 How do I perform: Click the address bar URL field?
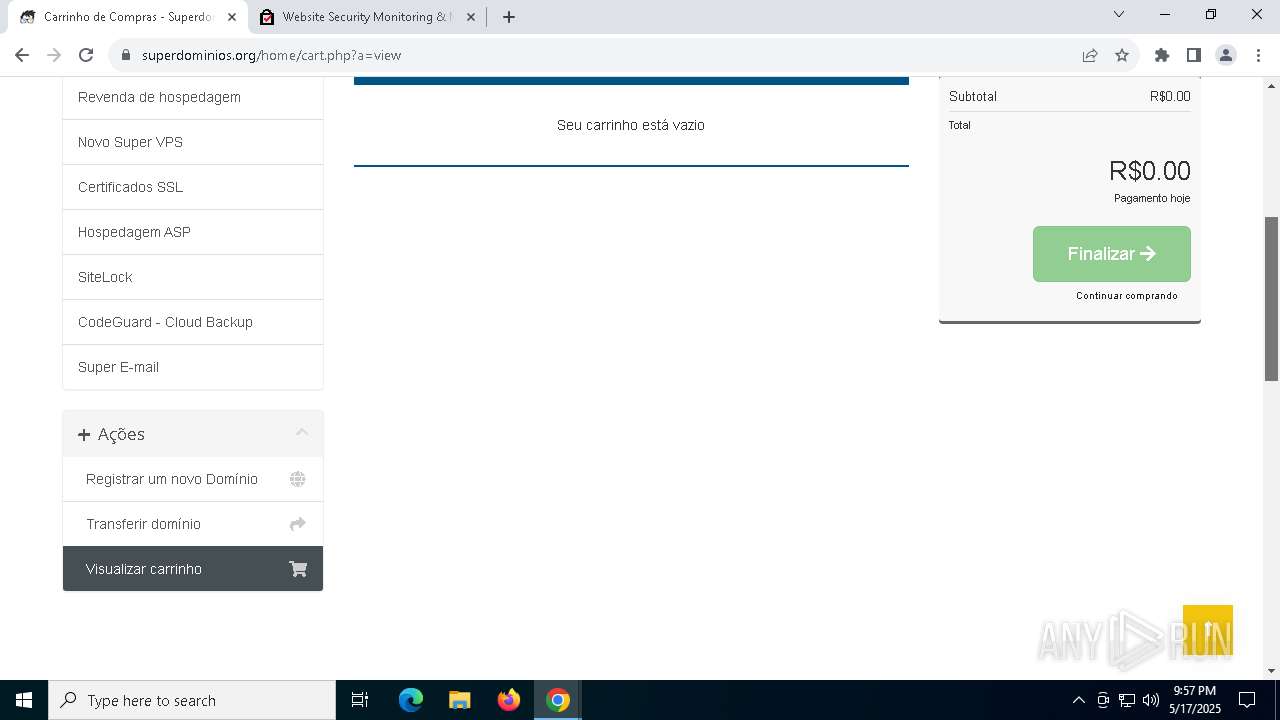point(600,55)
